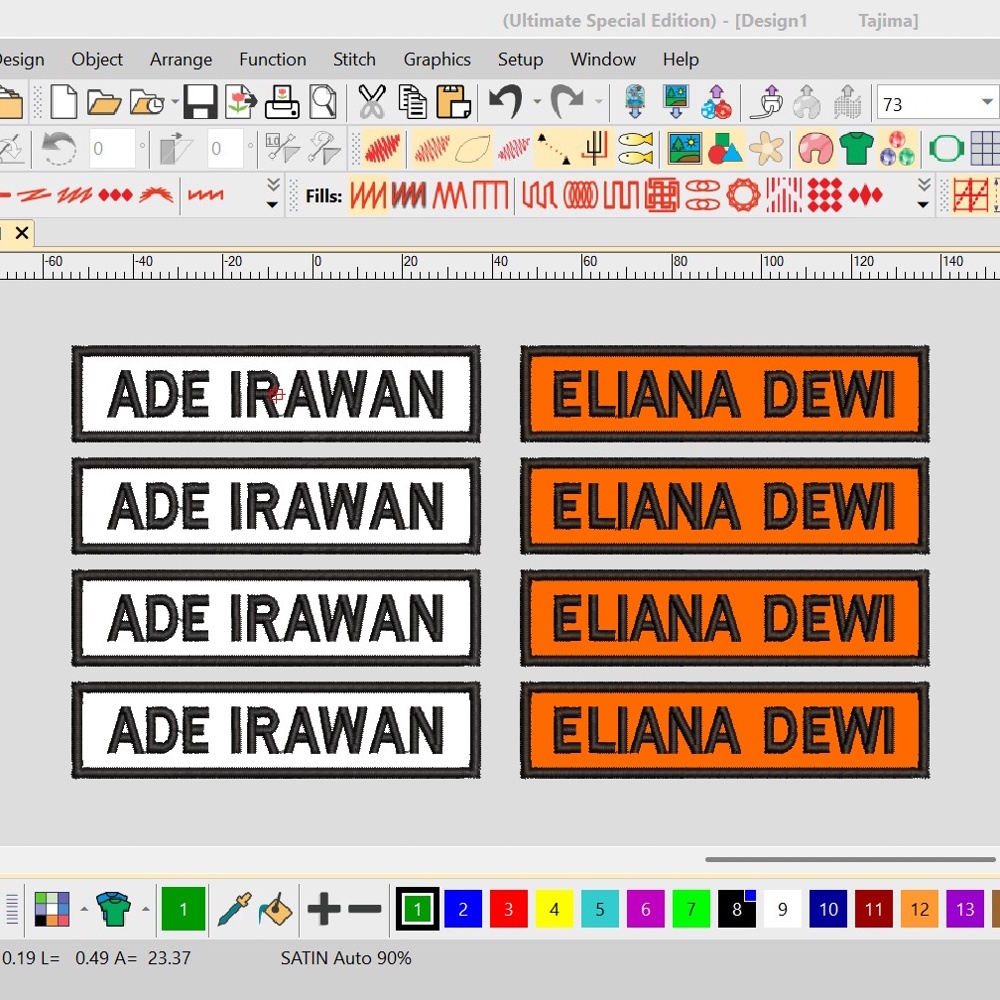Click the minus button to remove a thread color
Image resolution: width=1000 pixels, height=1000 pixels.
click(364, 909)
